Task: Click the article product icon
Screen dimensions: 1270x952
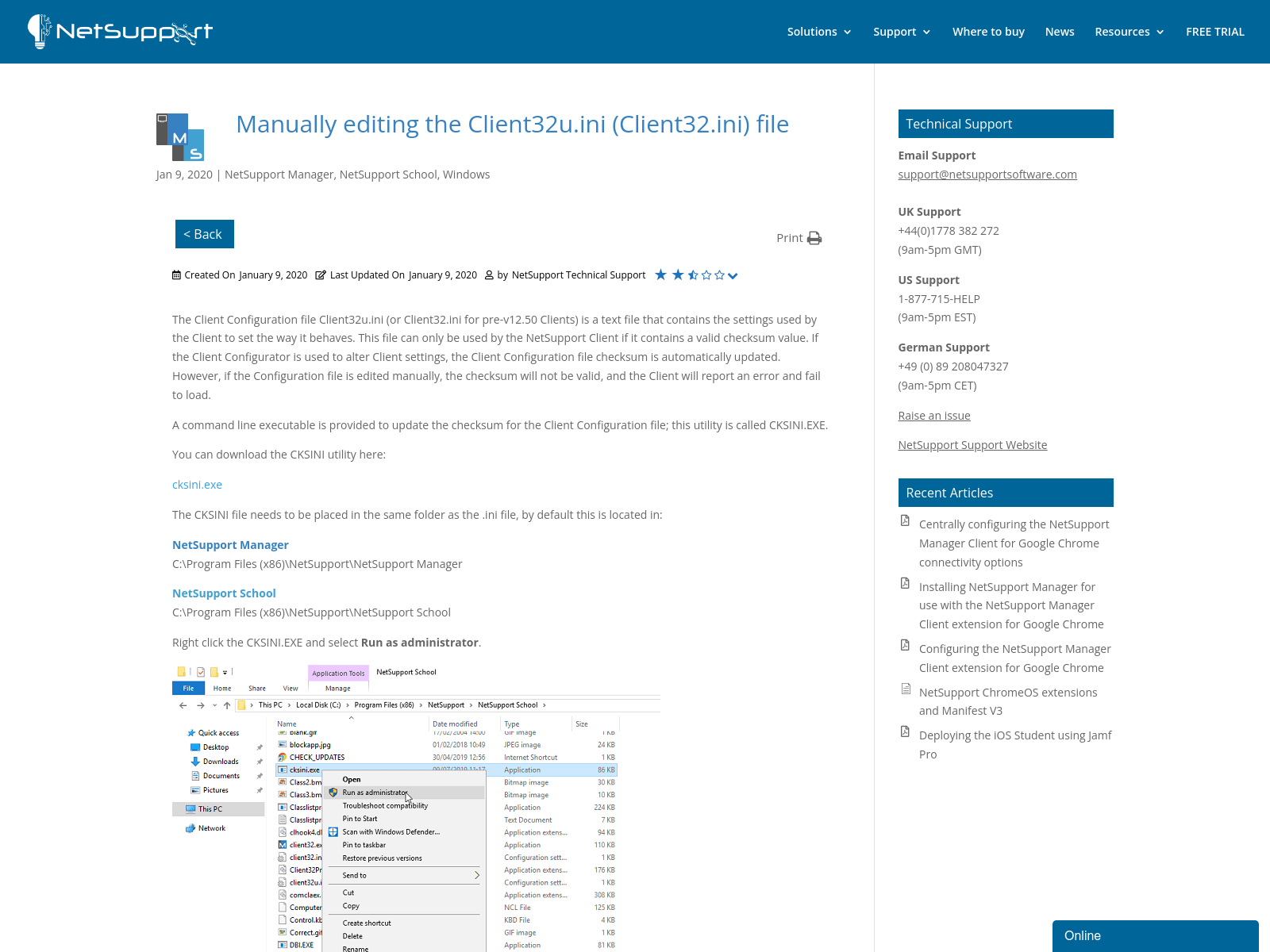Action: (x=180, y=137)
